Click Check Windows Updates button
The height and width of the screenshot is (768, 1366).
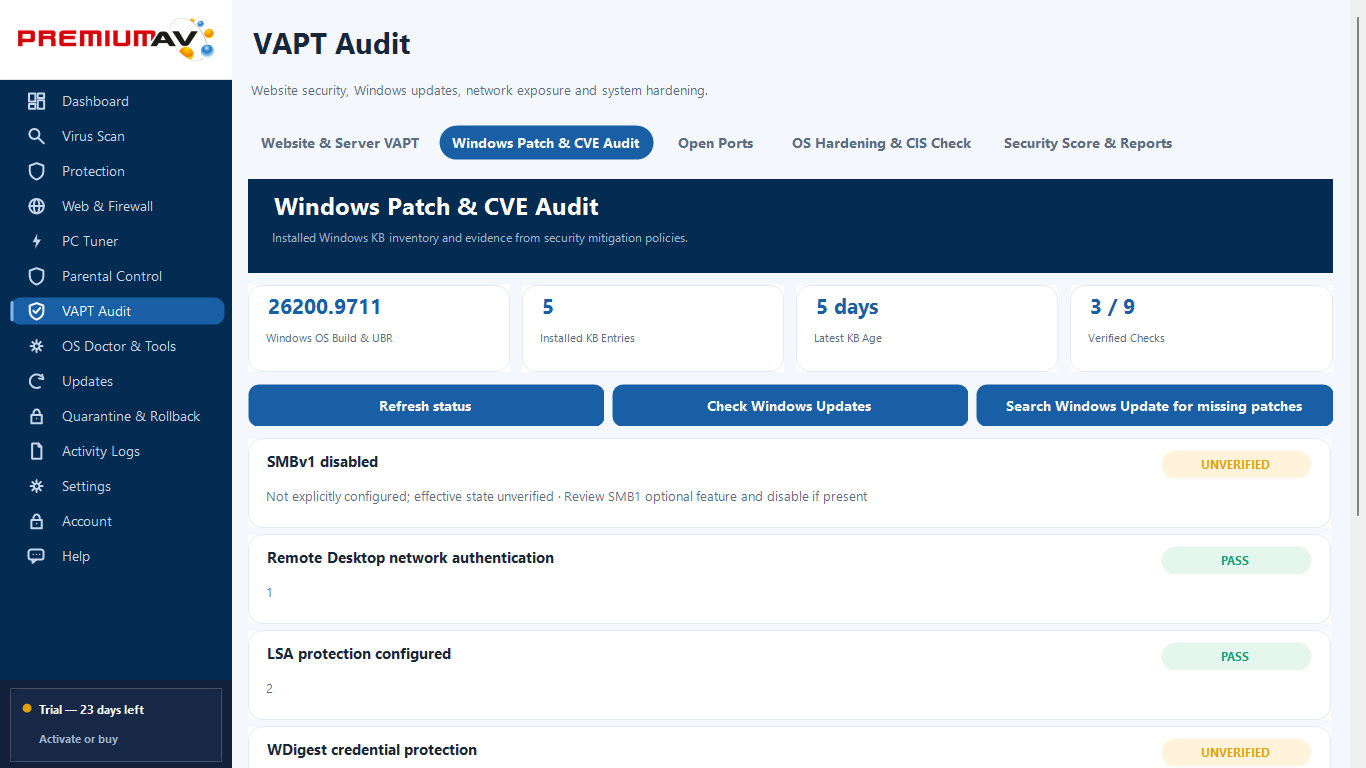(x=790, y=406)
